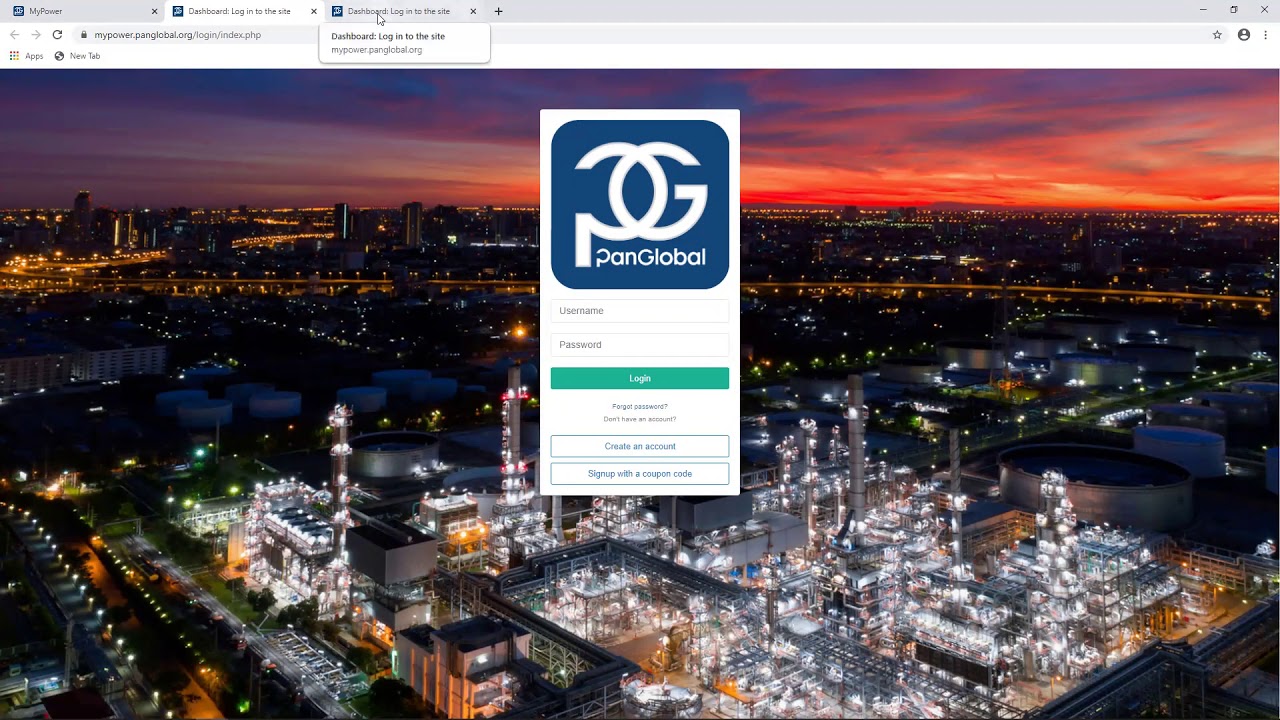Viewport: 1280px width, 720px height.
Task: Bookmark this page with the star
Action: [1217, 34]
